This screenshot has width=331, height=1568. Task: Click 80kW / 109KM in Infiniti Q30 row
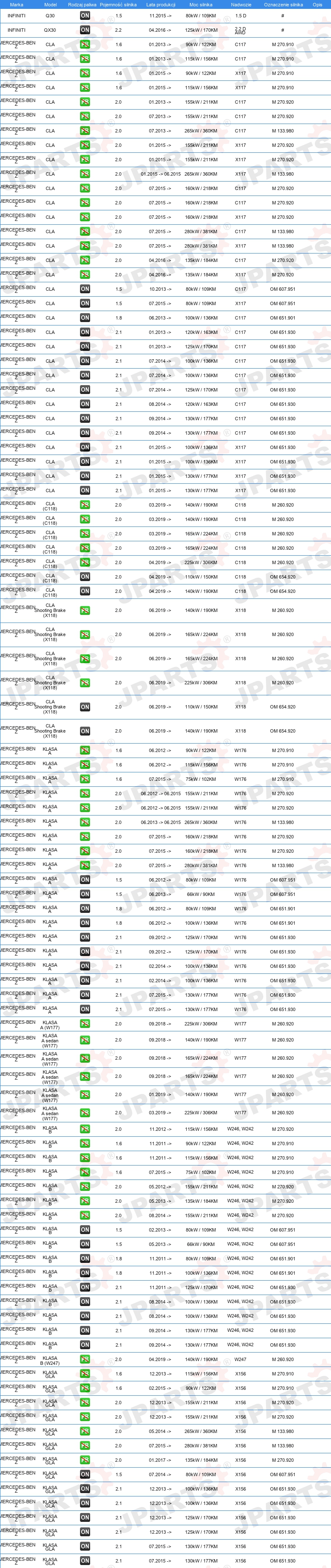tap(201, 16)
